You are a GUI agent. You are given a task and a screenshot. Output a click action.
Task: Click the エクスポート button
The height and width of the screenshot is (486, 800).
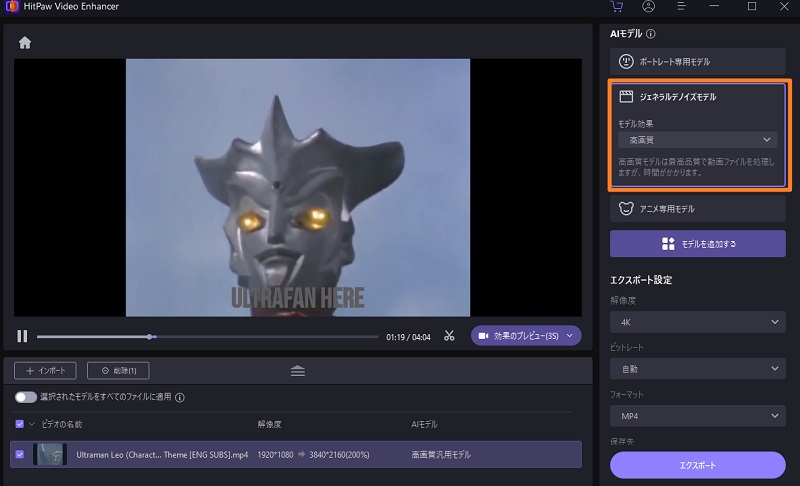(x=697, y=465)
